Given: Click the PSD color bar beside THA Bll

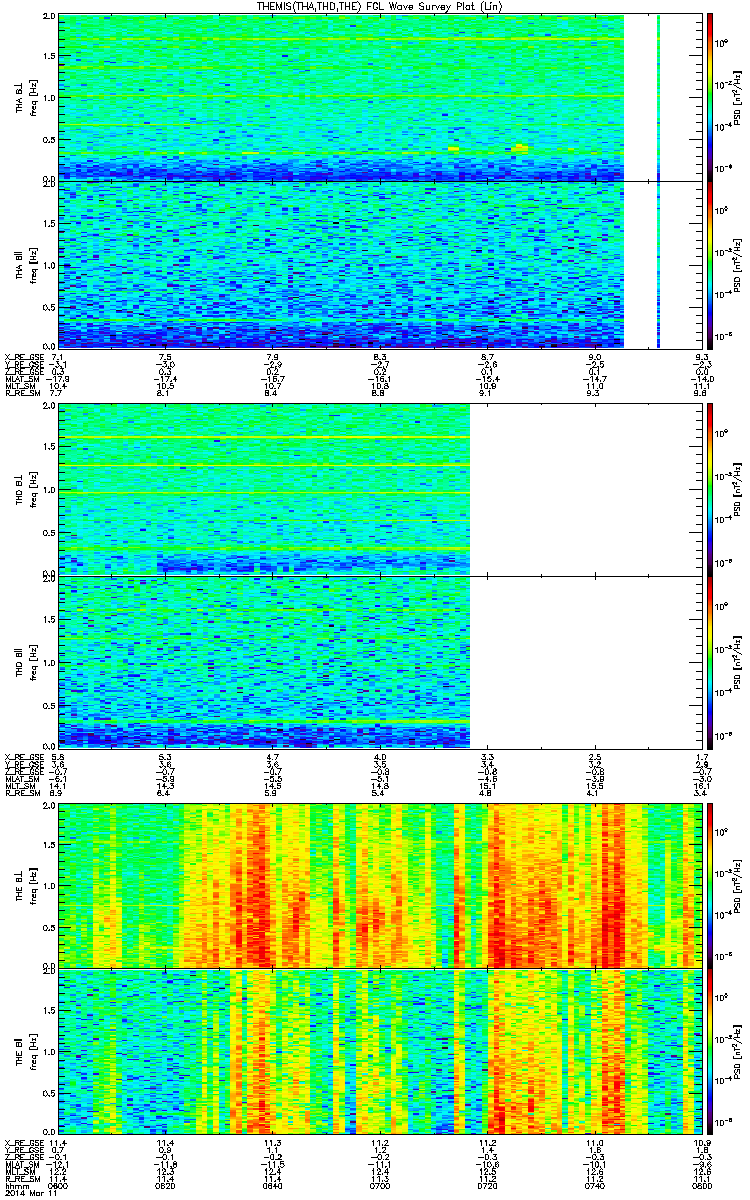Looking at the screenshot, I should [x=710, y=264].
